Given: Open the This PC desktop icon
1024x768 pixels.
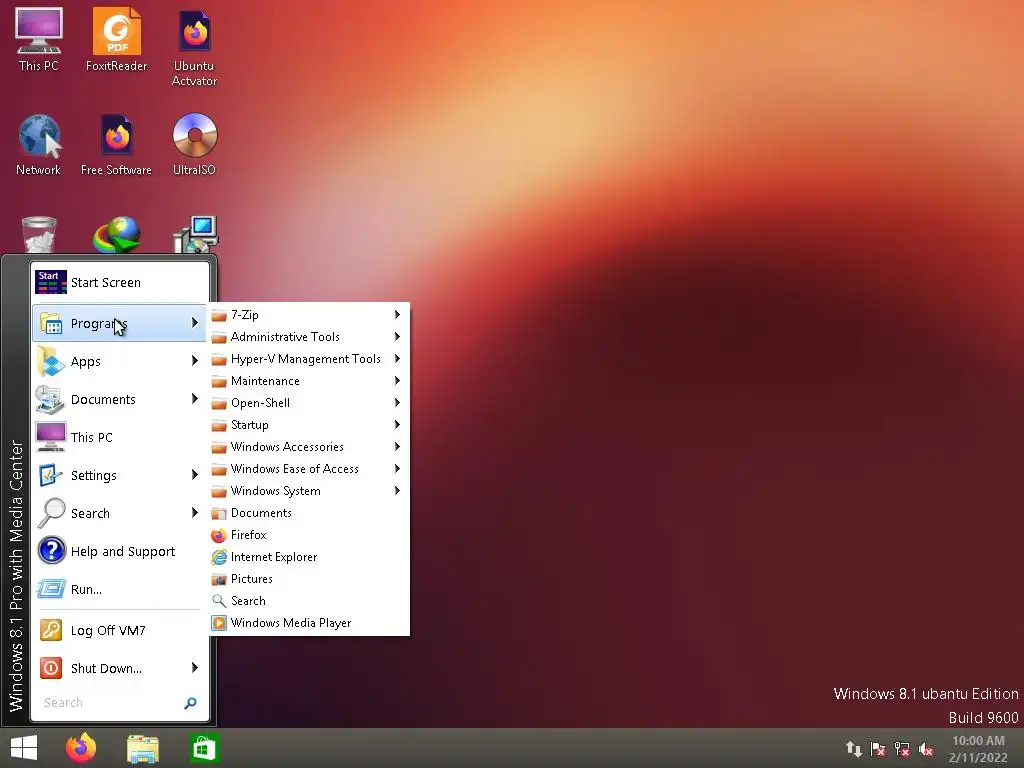Looking at the screenshot, I should click(x=39, y=39).
